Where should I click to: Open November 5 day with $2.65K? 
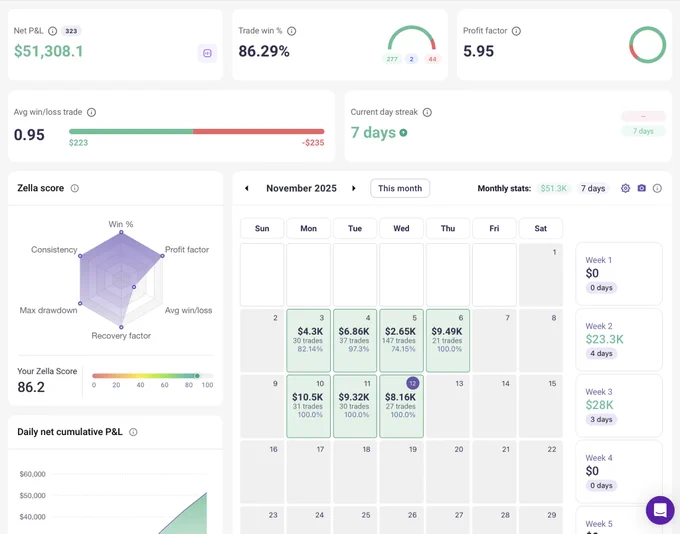click(401, 341)
